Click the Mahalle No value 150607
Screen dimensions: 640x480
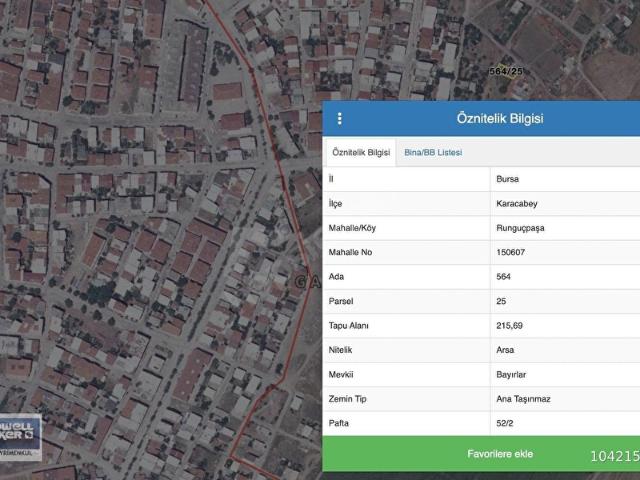(513, 252)
